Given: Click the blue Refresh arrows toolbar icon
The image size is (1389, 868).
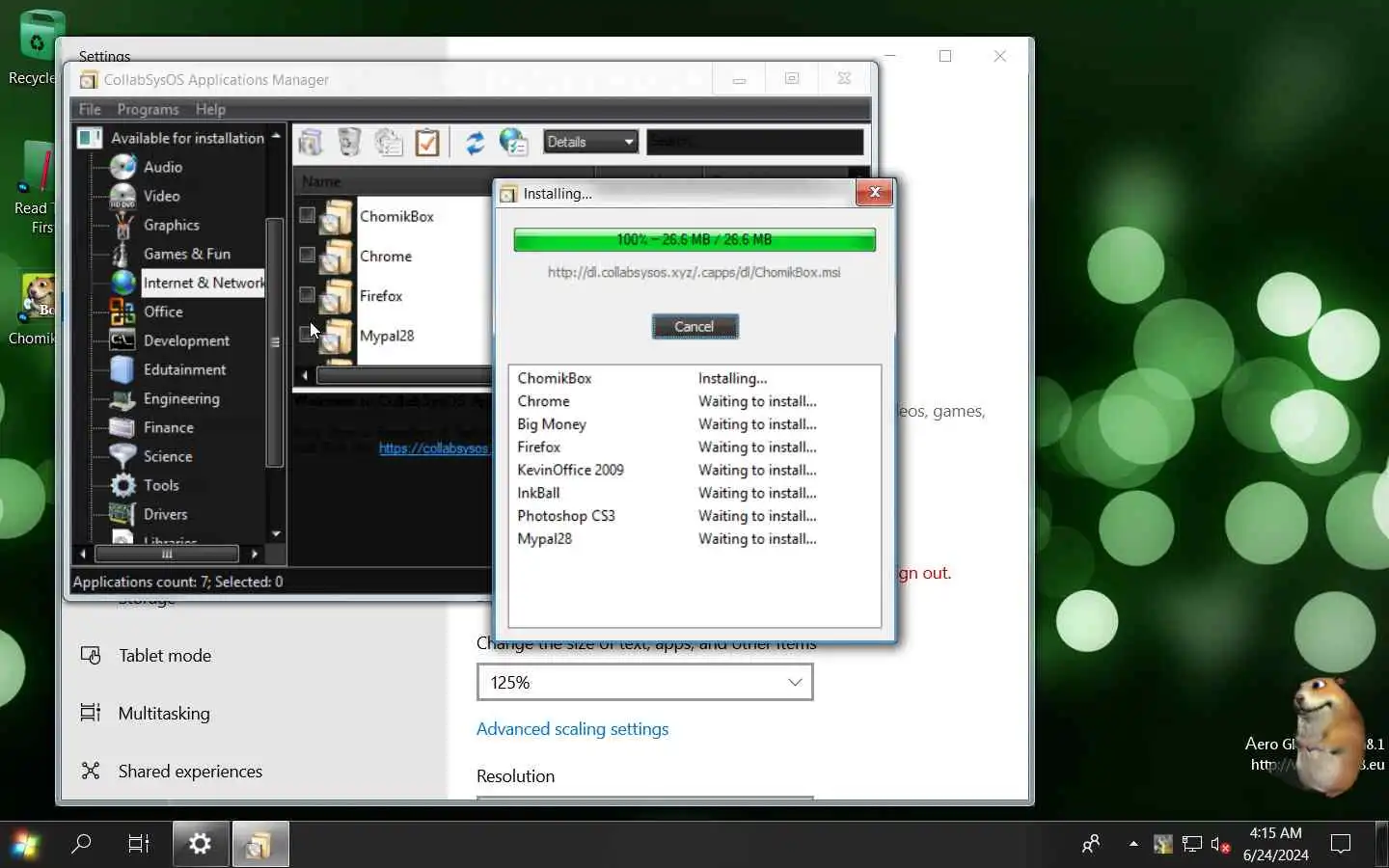Looking at the screenshot, I should coord(475,143).
